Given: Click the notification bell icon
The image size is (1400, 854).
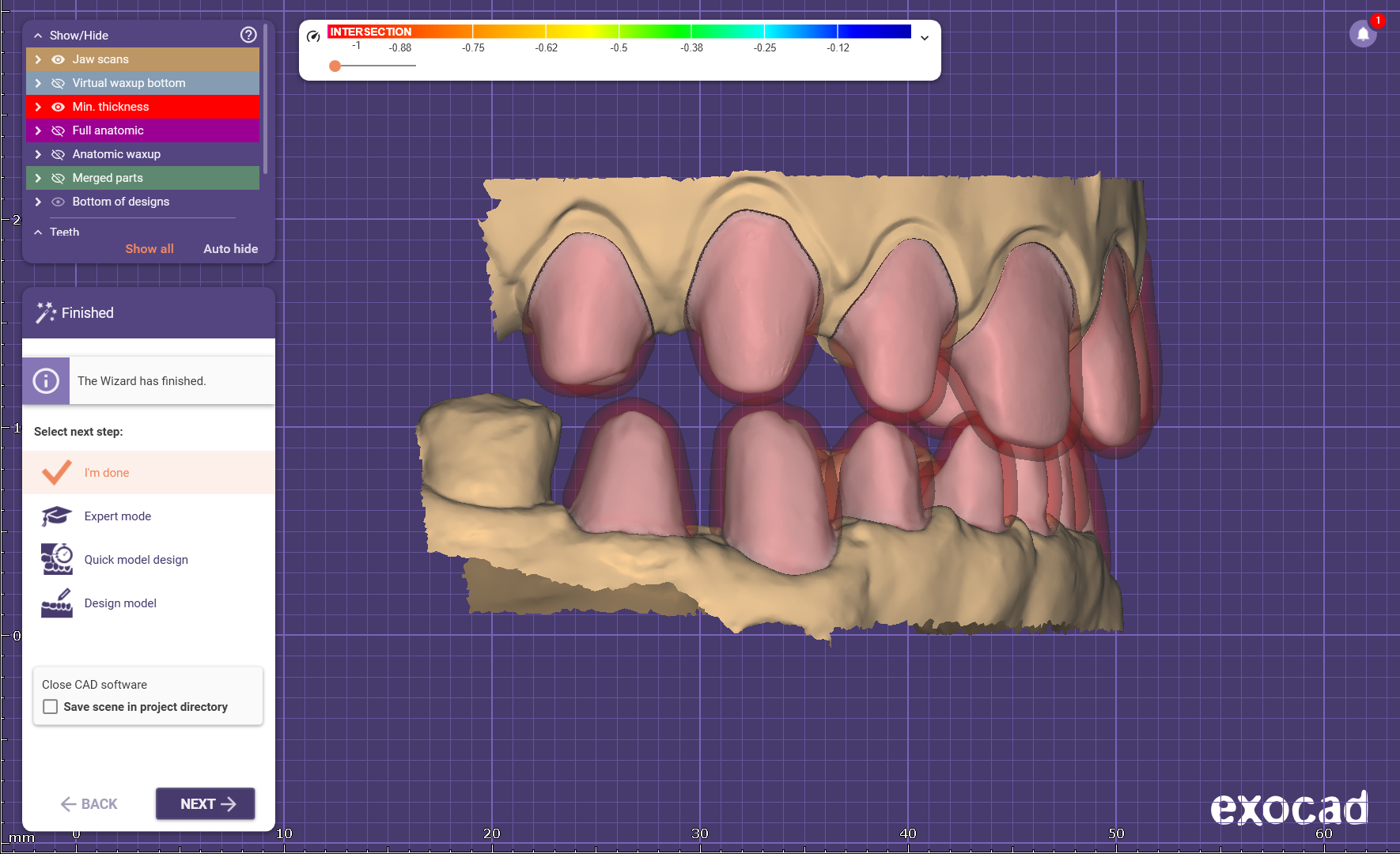Looking at the screenshot, I should click(x=1363, y=34).
